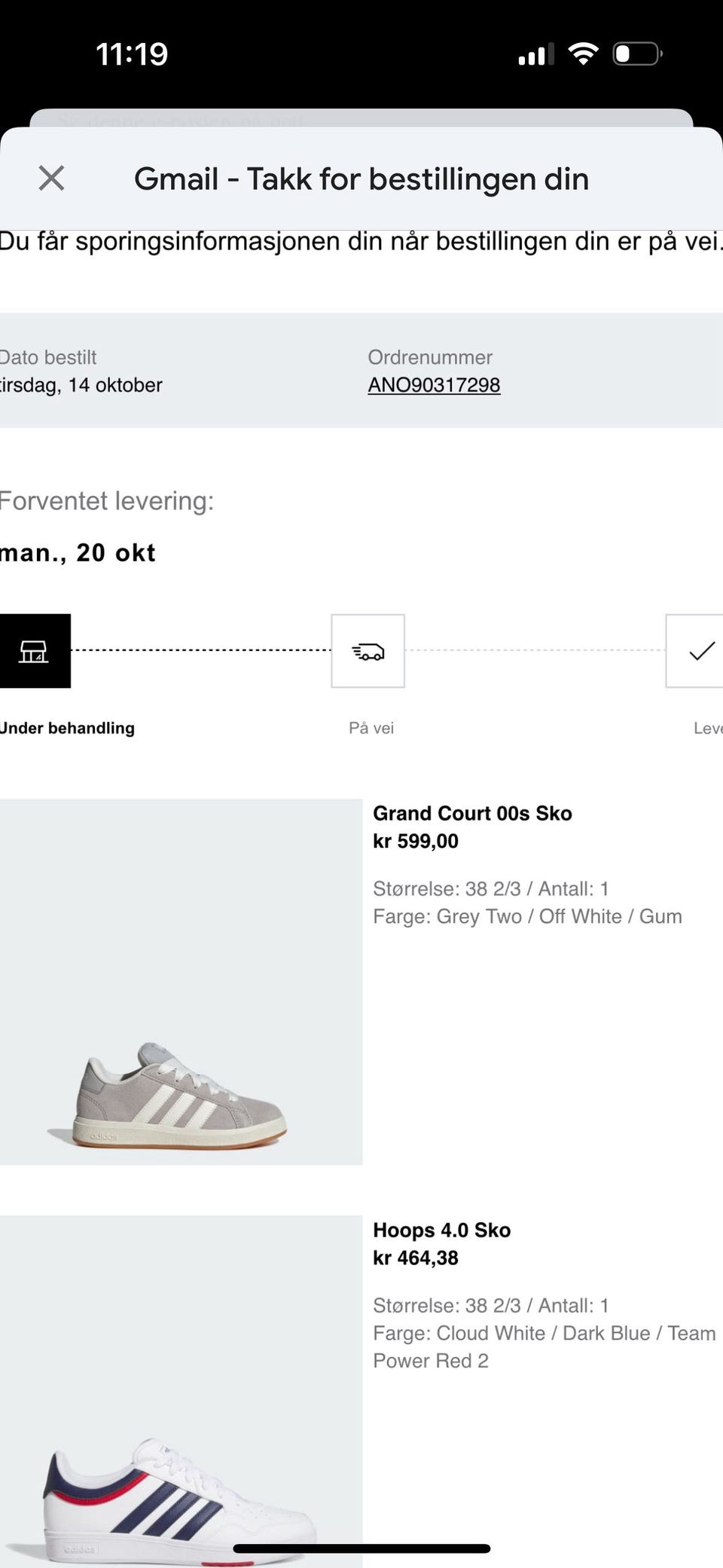Tap the sheet title Takk for bestillingen din
The width and height of the screenshot is (723, 1568).
click(361, 179)
